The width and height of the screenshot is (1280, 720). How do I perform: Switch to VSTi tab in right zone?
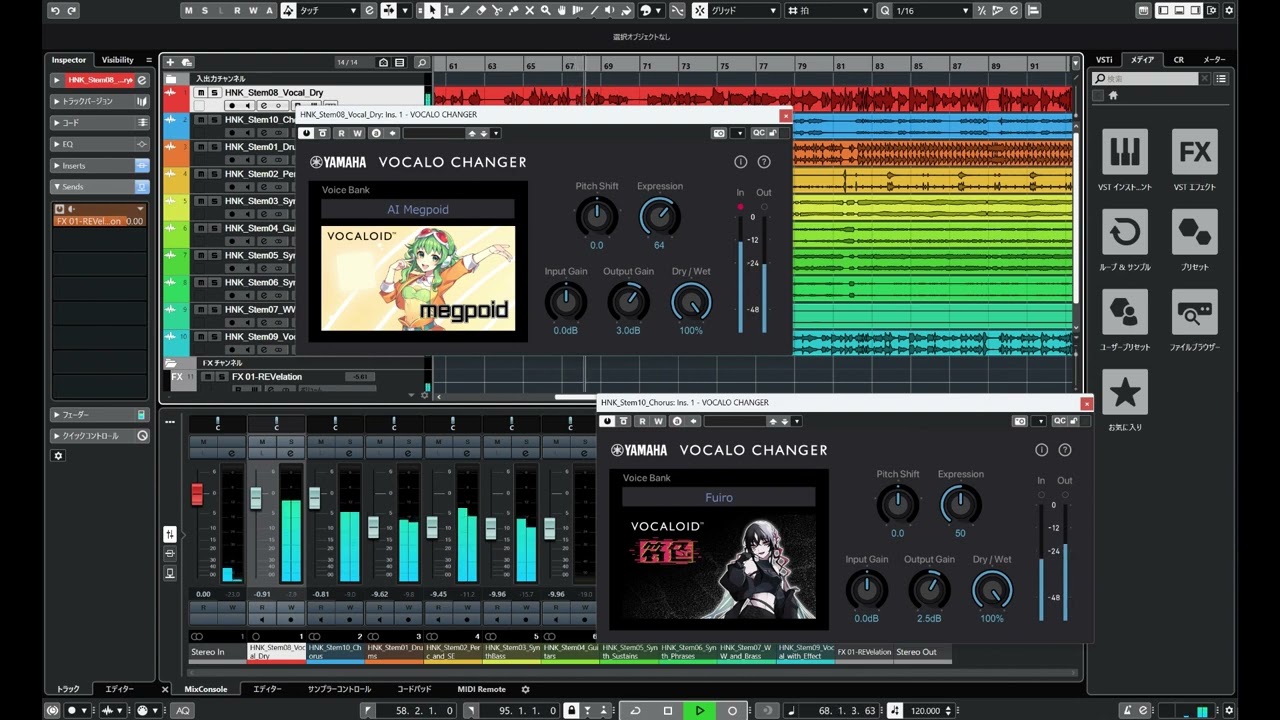pos(1104,60)
